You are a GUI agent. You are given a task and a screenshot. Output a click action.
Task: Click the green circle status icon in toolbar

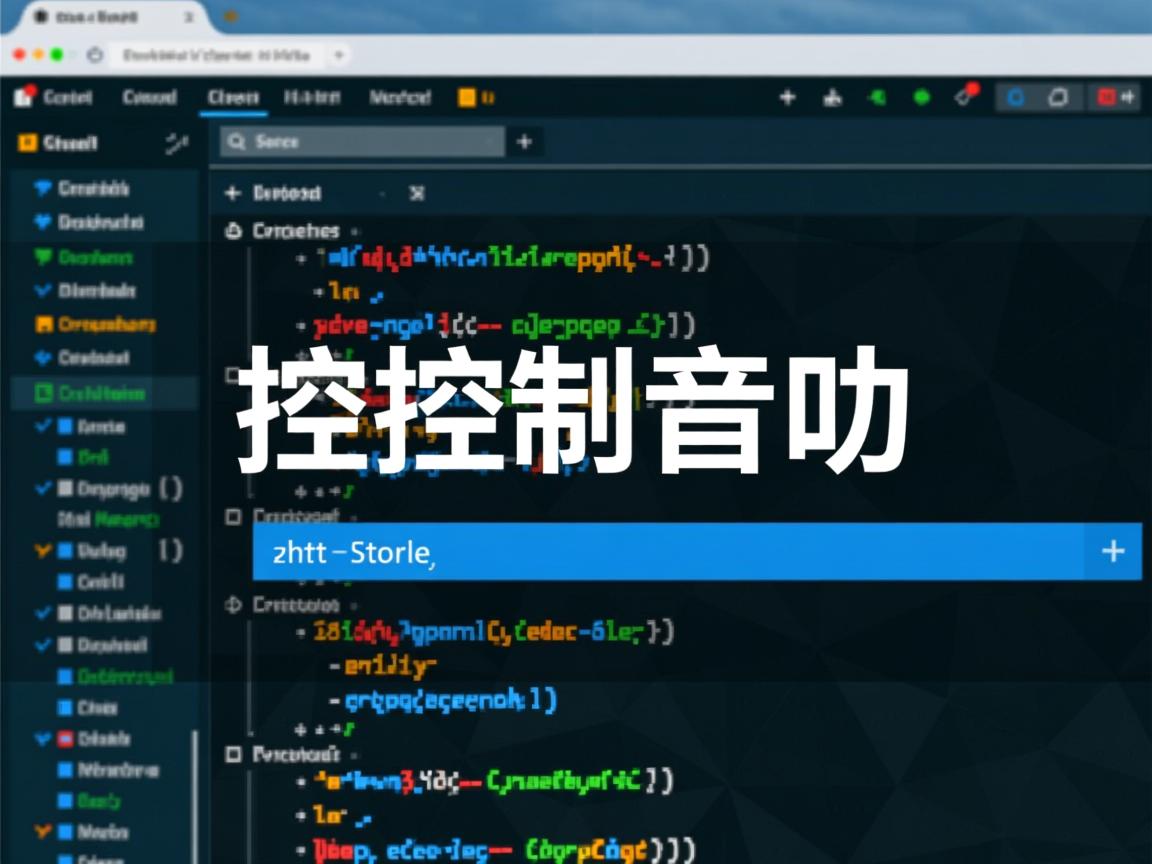921,97
